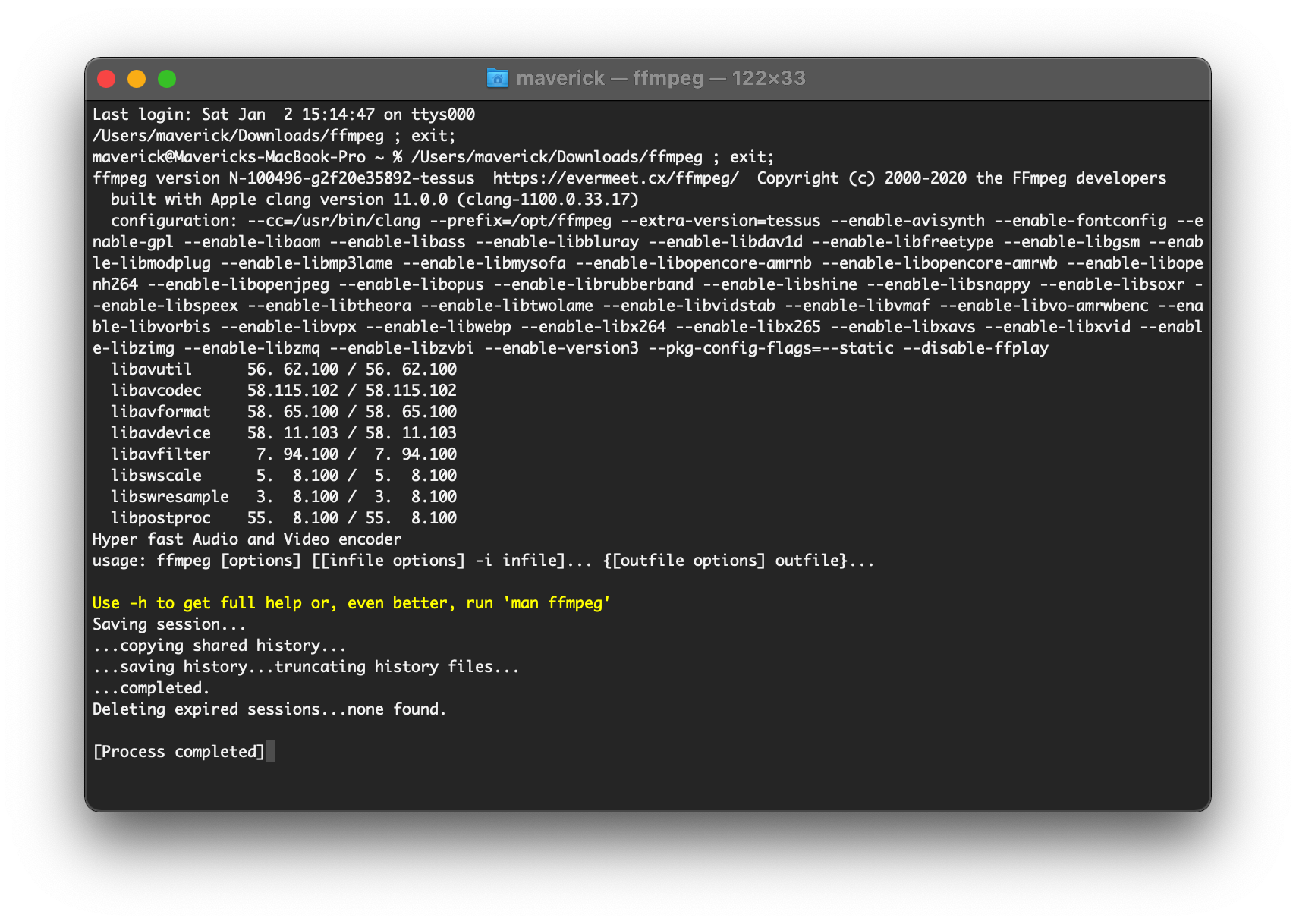Click the '[Process completed]' text
The width and height of the screenshot is (1296, 924).
coord(178,752)
